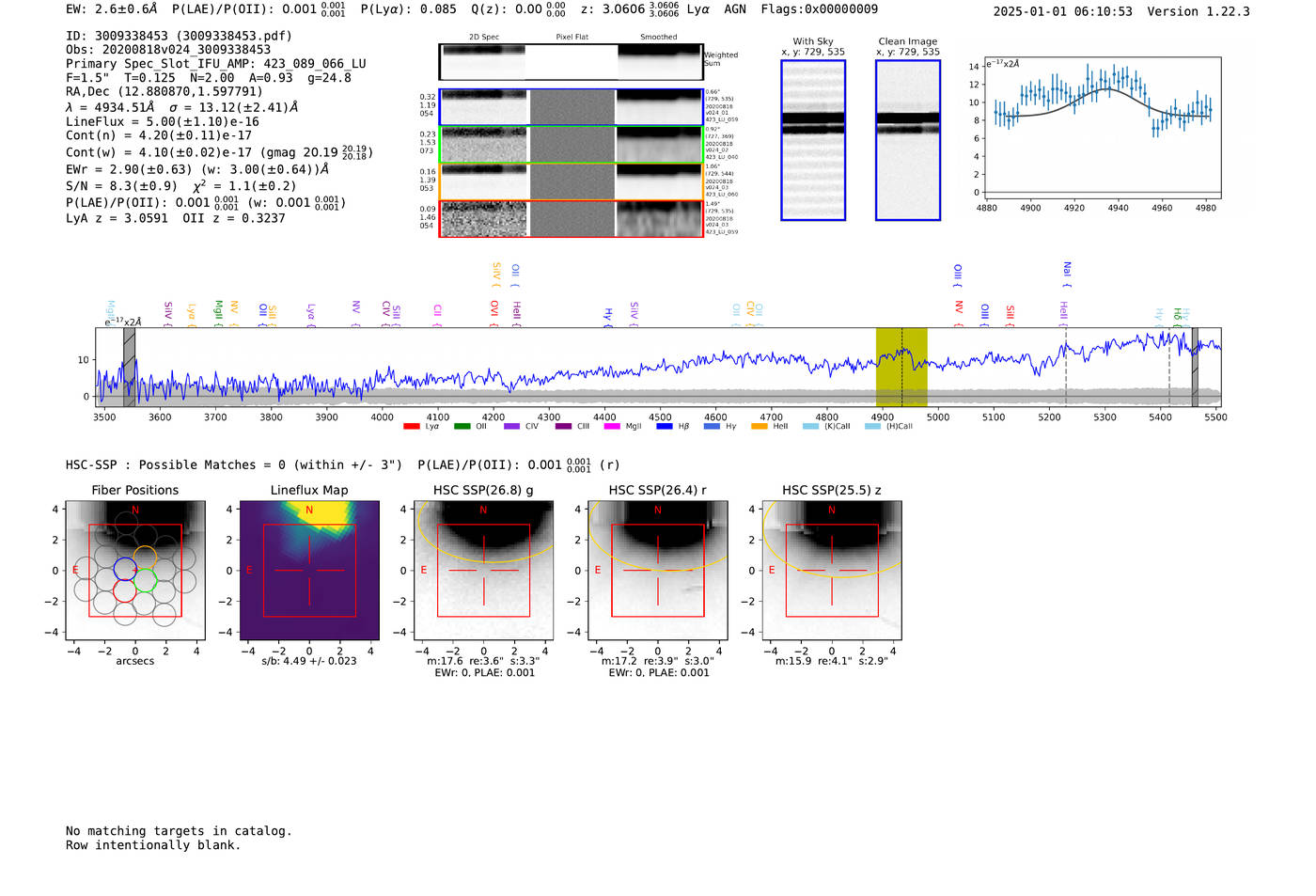Viewport: 1316px width, 896px height.
Task: Click 'Q(z): 0.00' in the header
Action: (507, 9)
